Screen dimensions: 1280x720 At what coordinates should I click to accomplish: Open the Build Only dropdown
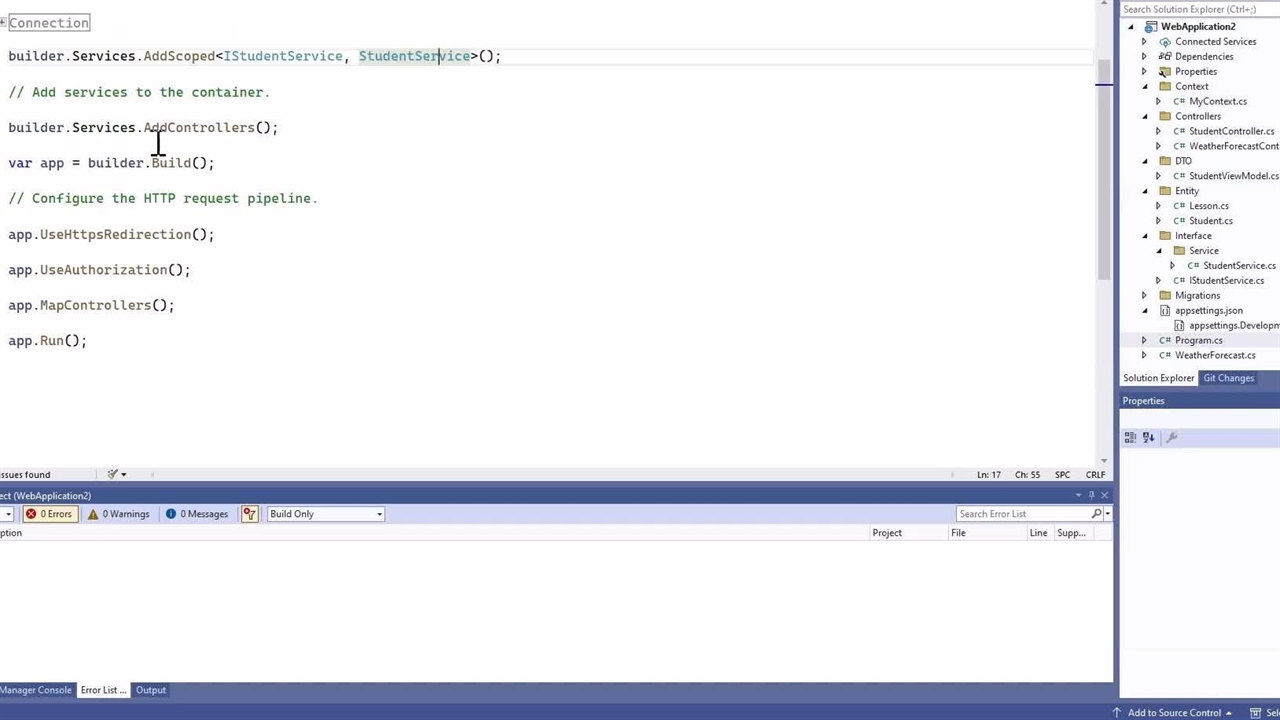point(325,514)
